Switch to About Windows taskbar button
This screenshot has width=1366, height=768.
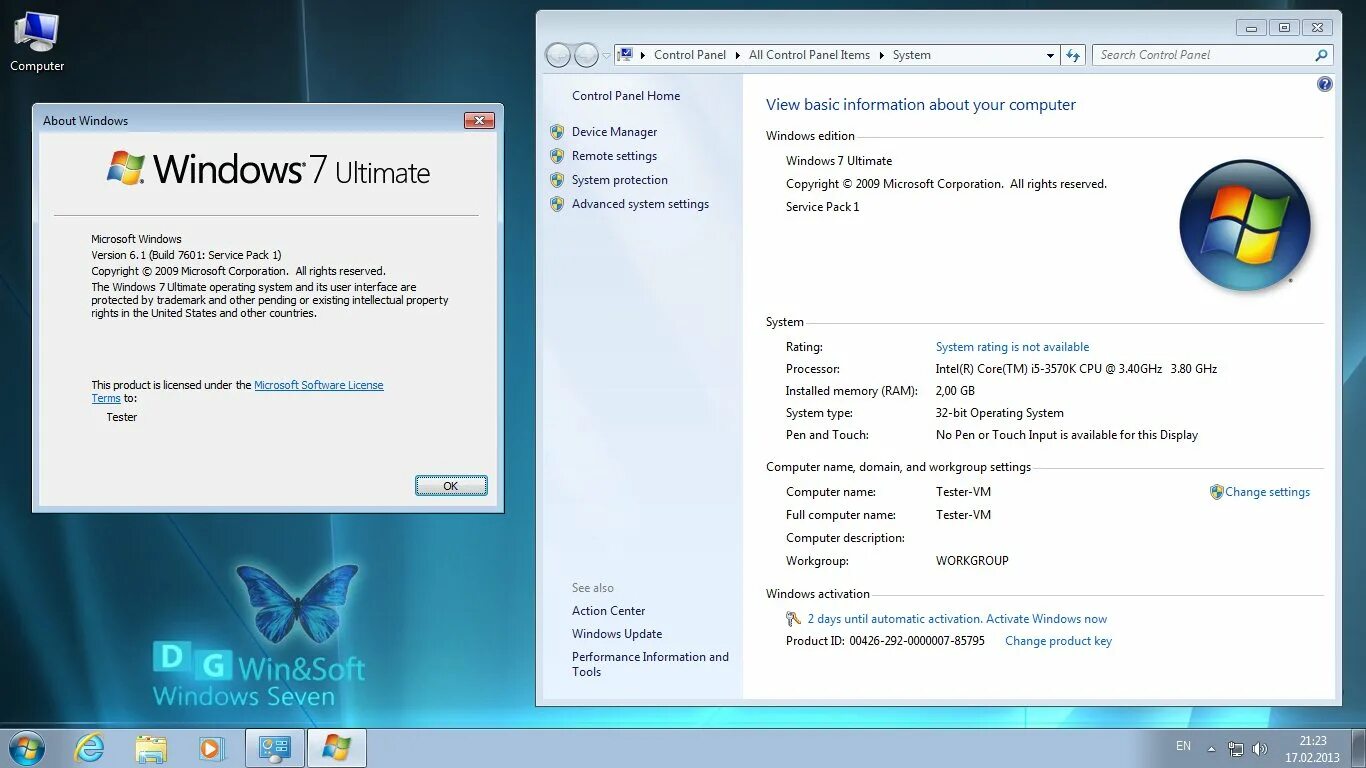[x=337, y=748]
